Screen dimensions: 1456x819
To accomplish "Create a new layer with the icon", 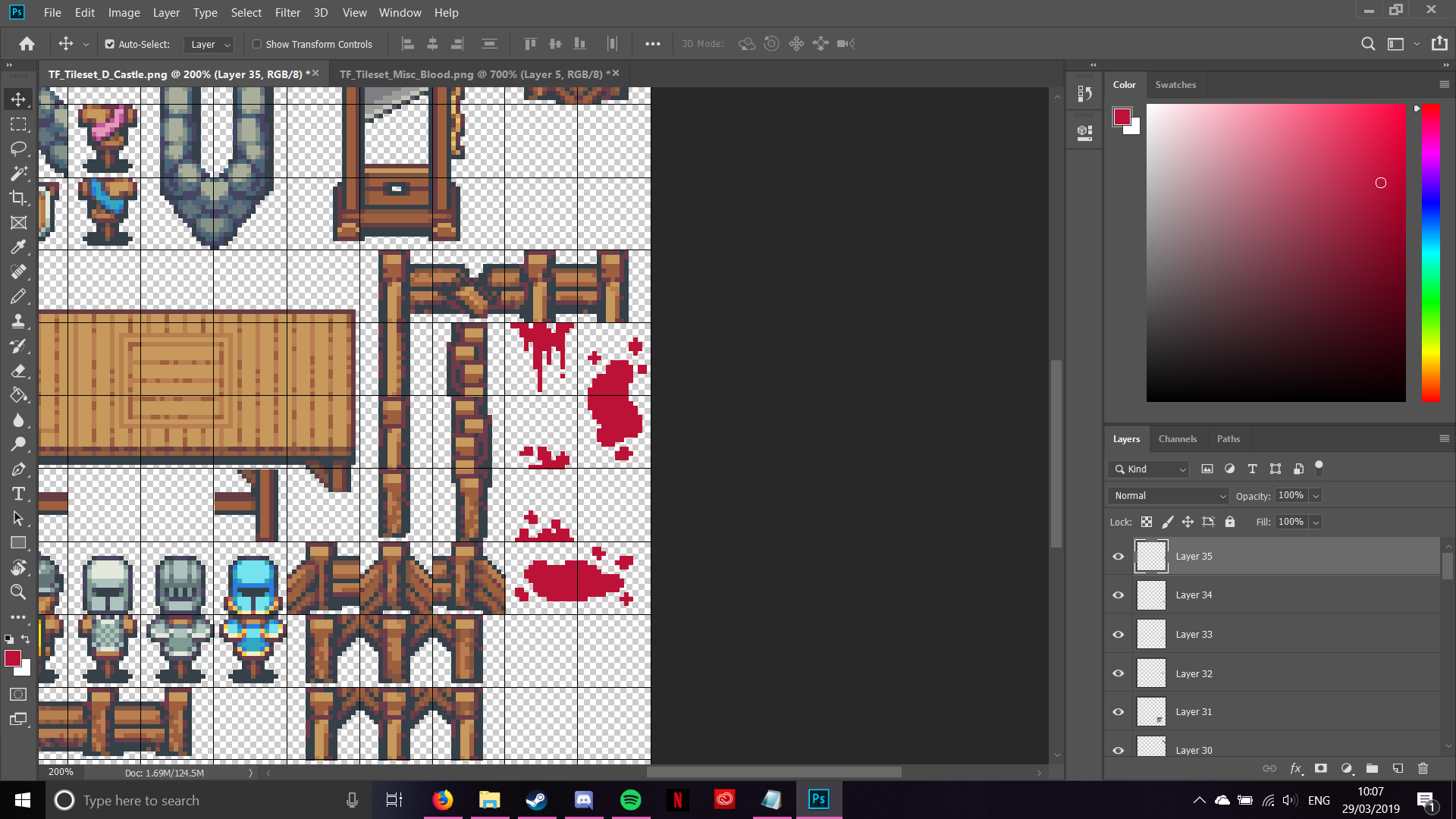I will click(1398, 768).
